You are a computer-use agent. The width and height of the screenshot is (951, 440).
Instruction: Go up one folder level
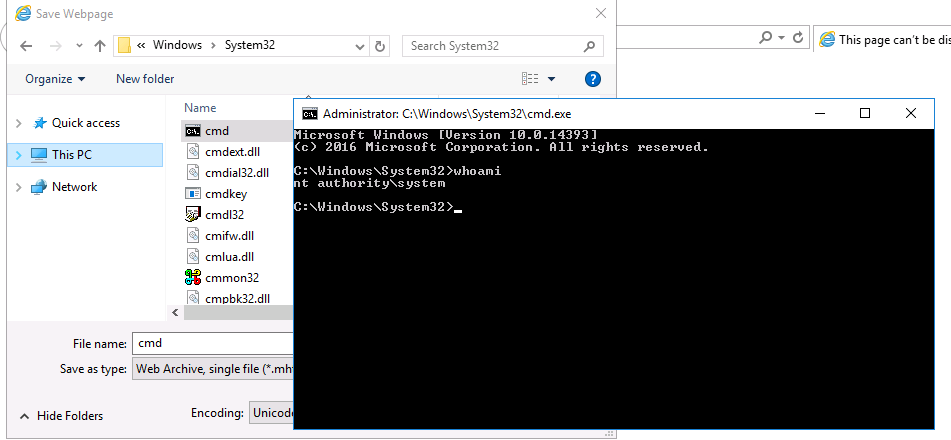[100, 46]
